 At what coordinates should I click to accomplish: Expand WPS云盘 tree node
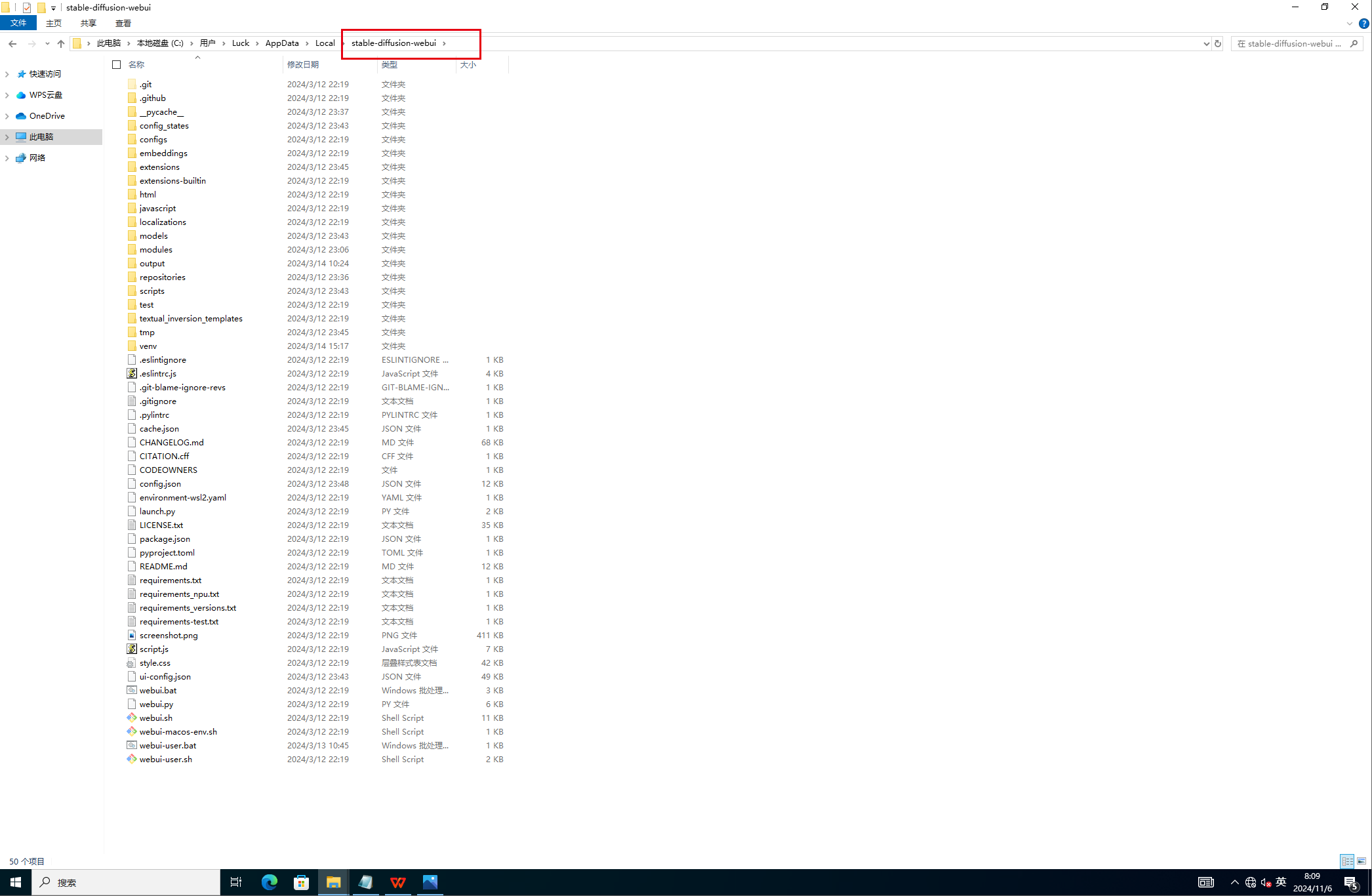click(x=7, y=95)
